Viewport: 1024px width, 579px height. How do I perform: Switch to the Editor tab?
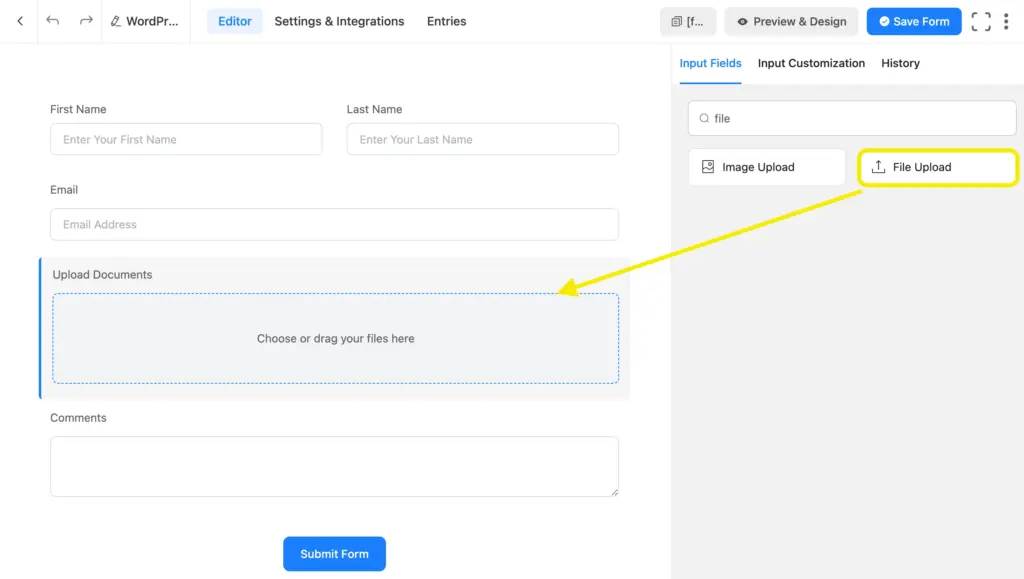point(234,21)
